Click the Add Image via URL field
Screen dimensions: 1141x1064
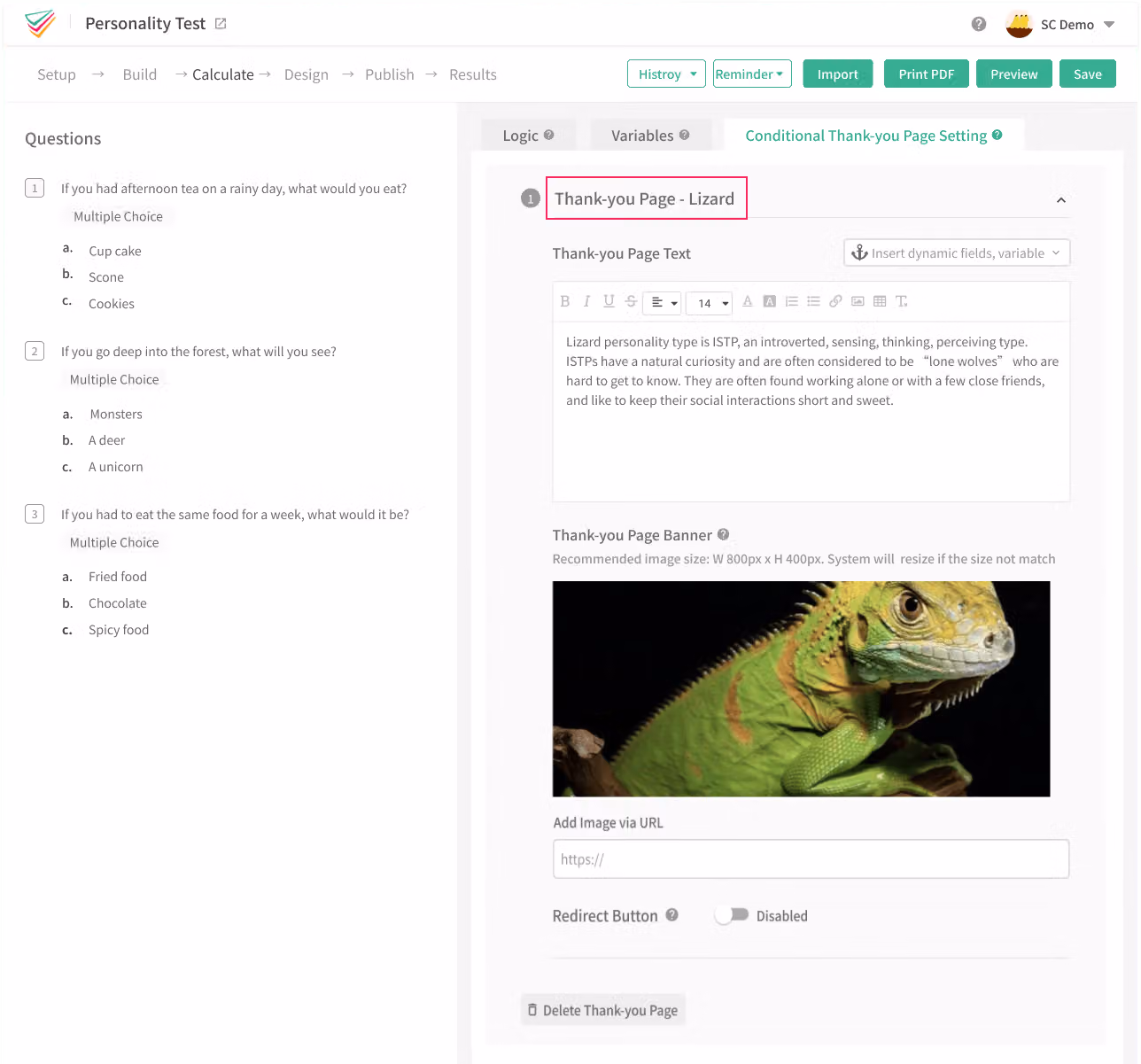click(811, 858)
